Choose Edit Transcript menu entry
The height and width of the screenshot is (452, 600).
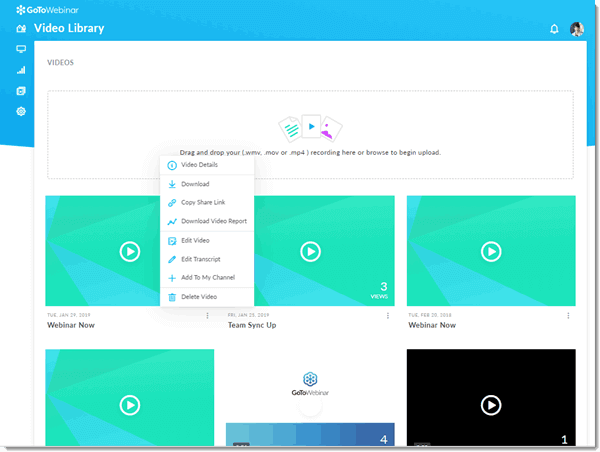tap(207, 259)
